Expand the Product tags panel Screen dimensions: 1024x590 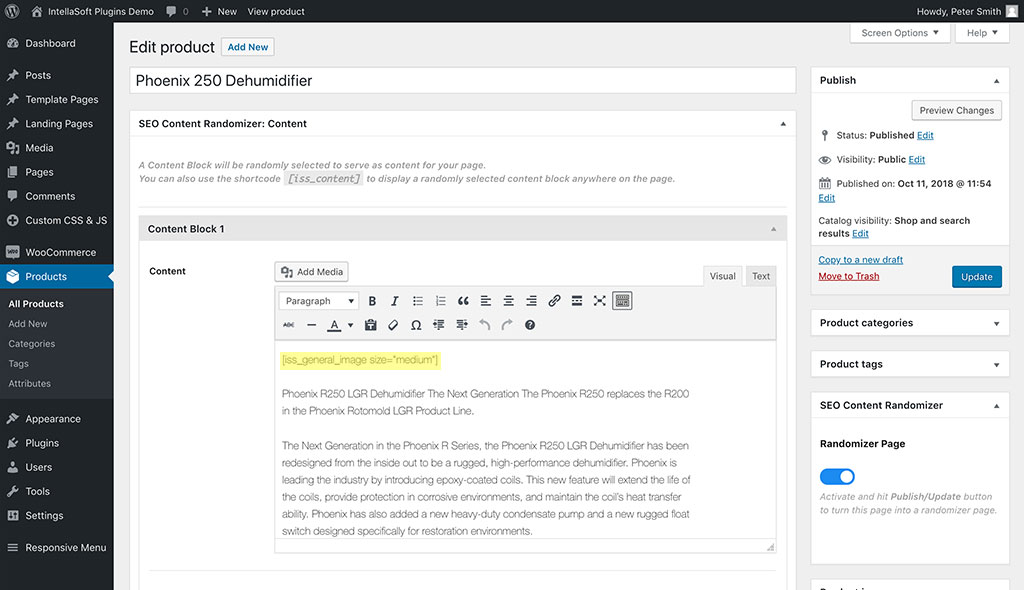pyautogui.click(x=997, y=365)
